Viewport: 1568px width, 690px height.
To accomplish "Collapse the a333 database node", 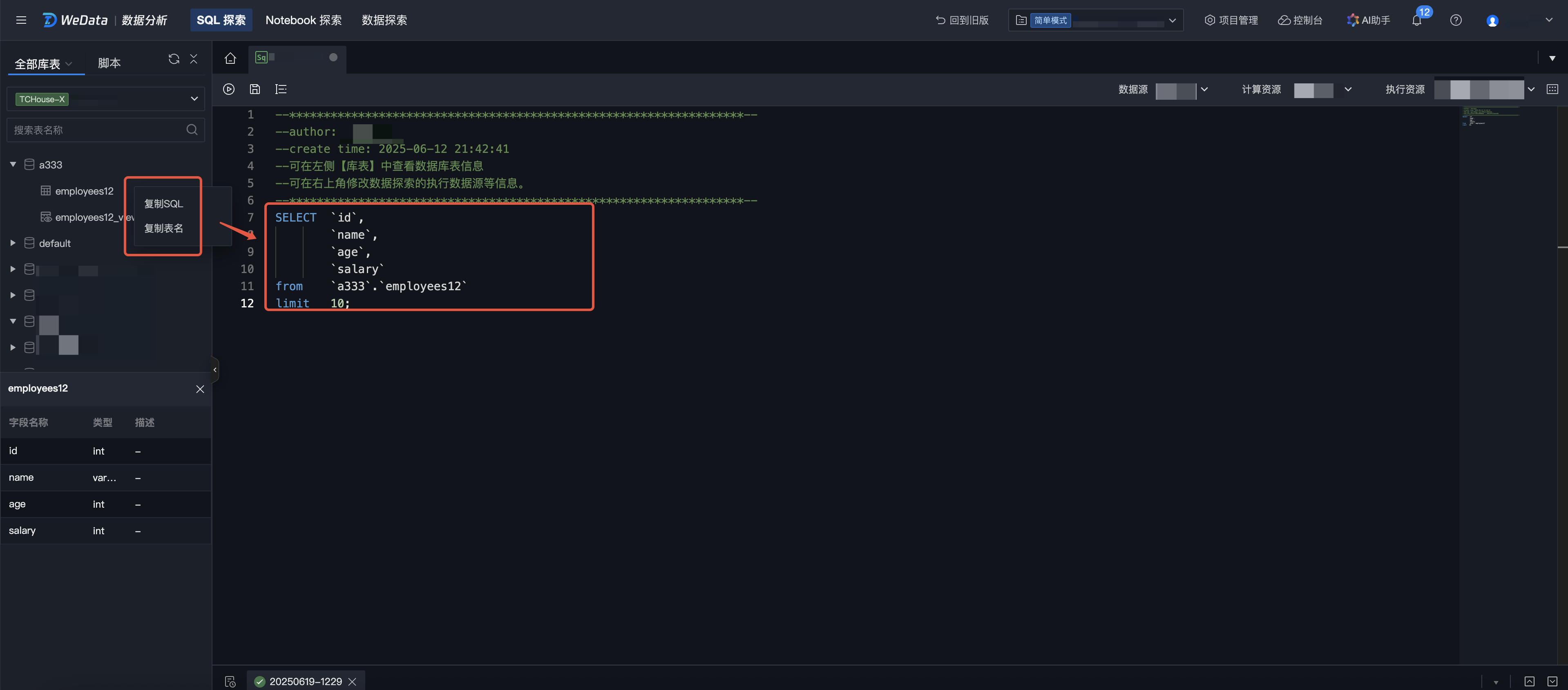I will click(x=13, y=164).
